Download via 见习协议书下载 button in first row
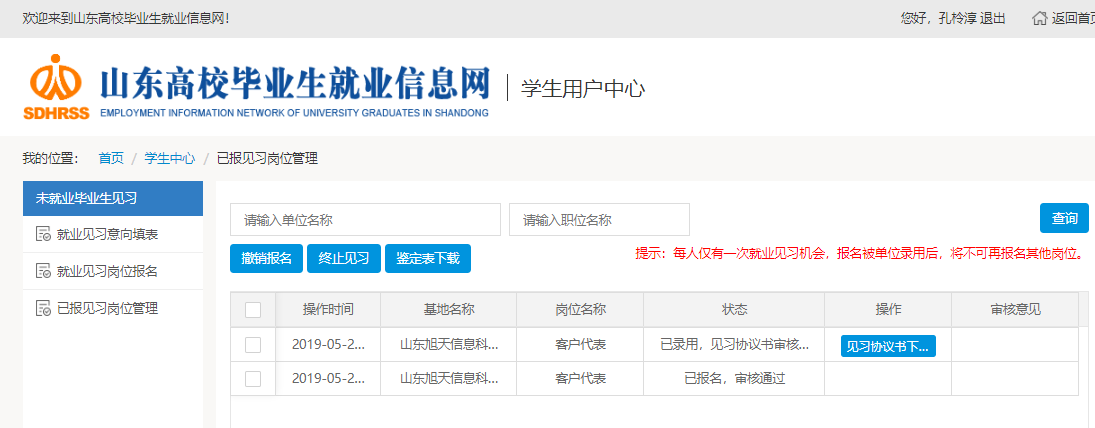 click(x=888, y=346)
